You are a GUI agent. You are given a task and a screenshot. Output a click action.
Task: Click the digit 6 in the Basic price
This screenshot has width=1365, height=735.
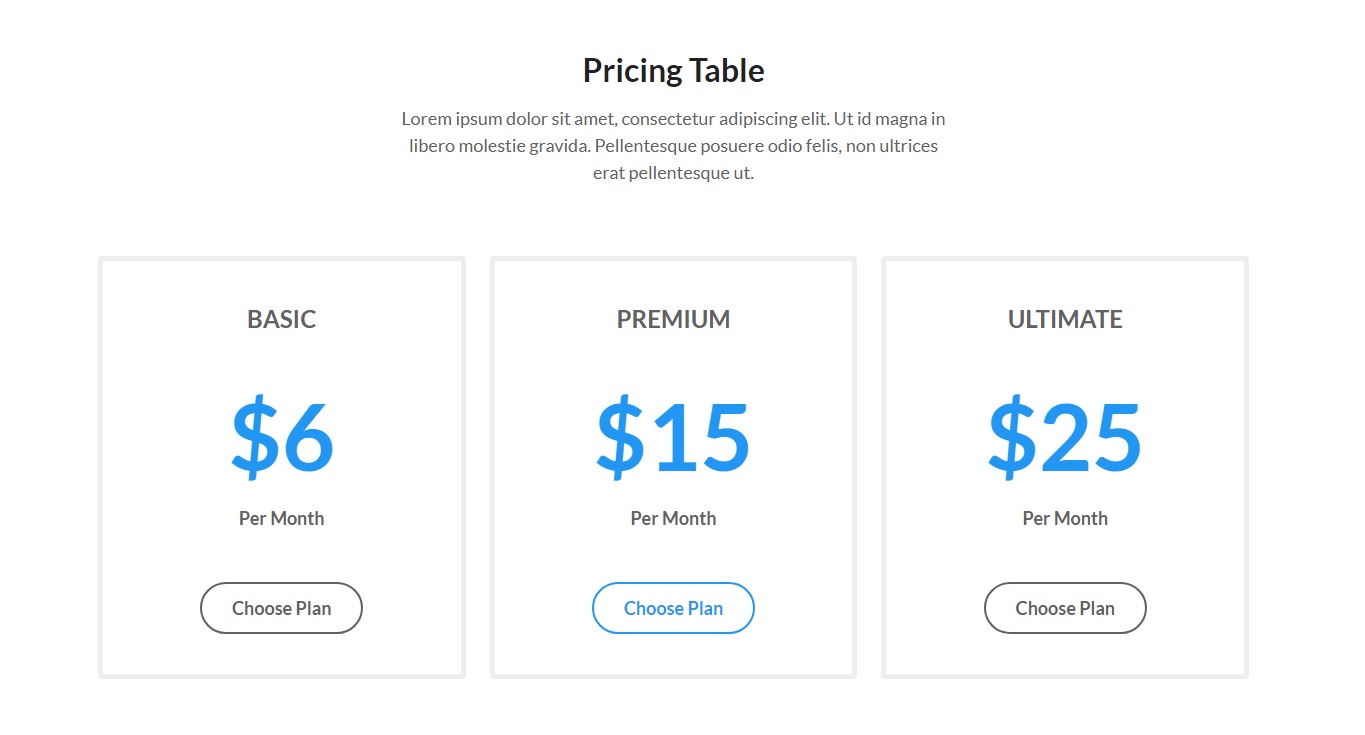click(306, 437)
